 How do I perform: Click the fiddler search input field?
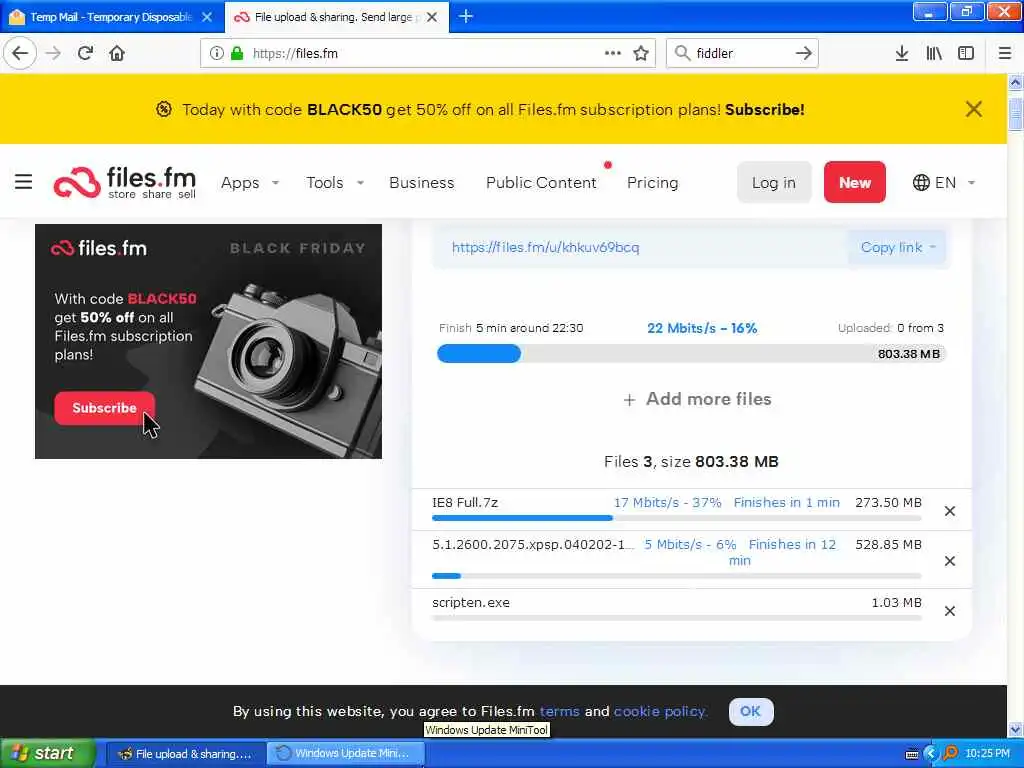click(x=741, y=53)
